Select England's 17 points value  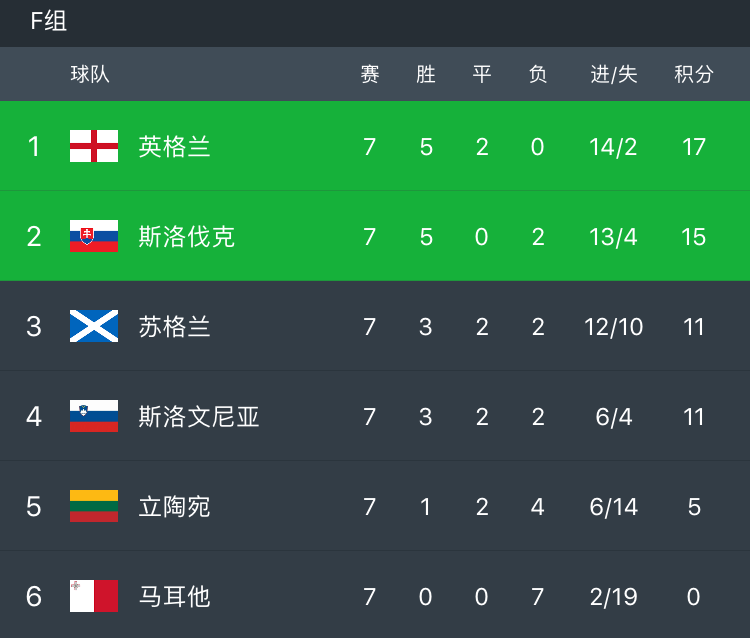click(x=694, y=147)
